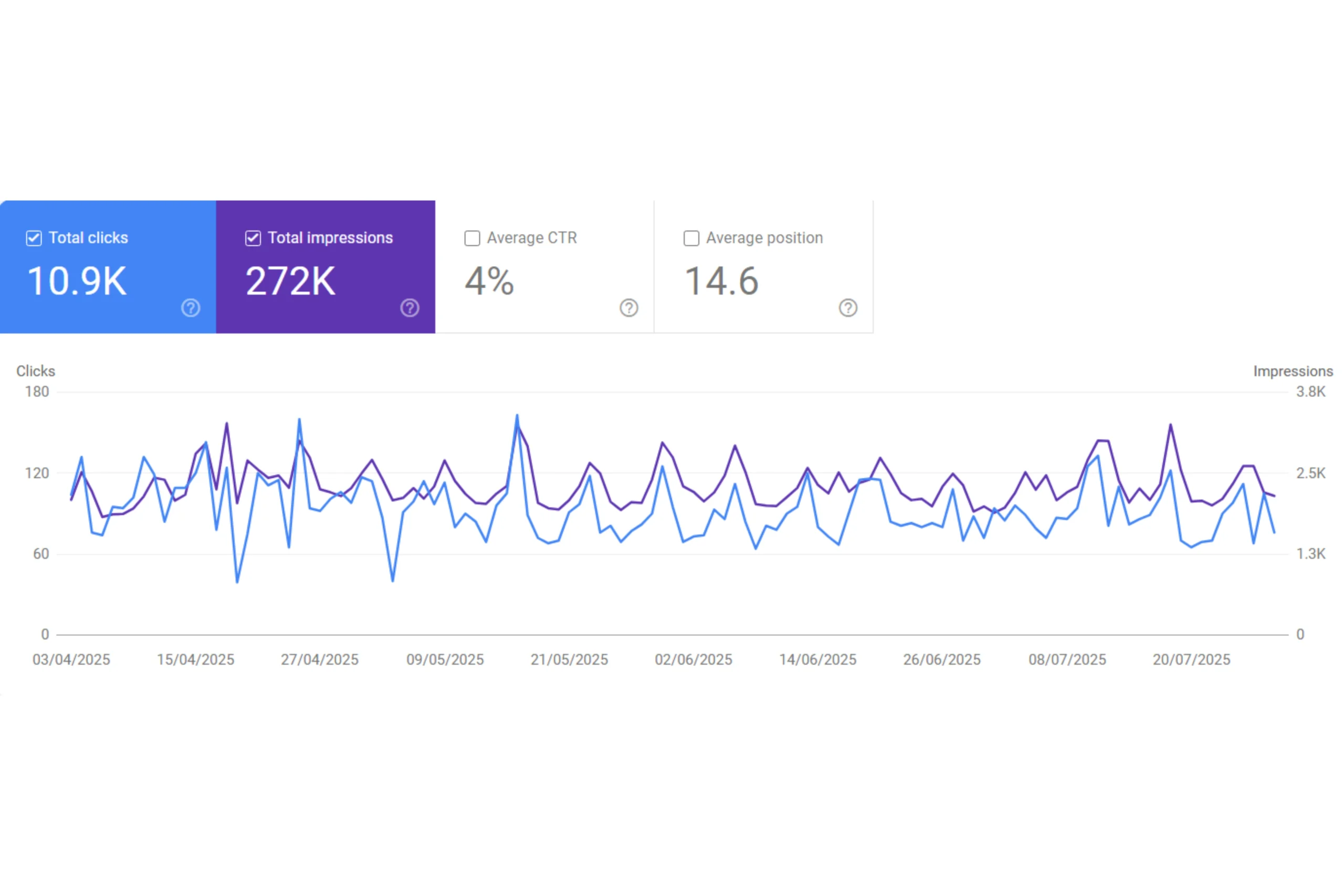Click the Clicks axis title

click(35, 372)
